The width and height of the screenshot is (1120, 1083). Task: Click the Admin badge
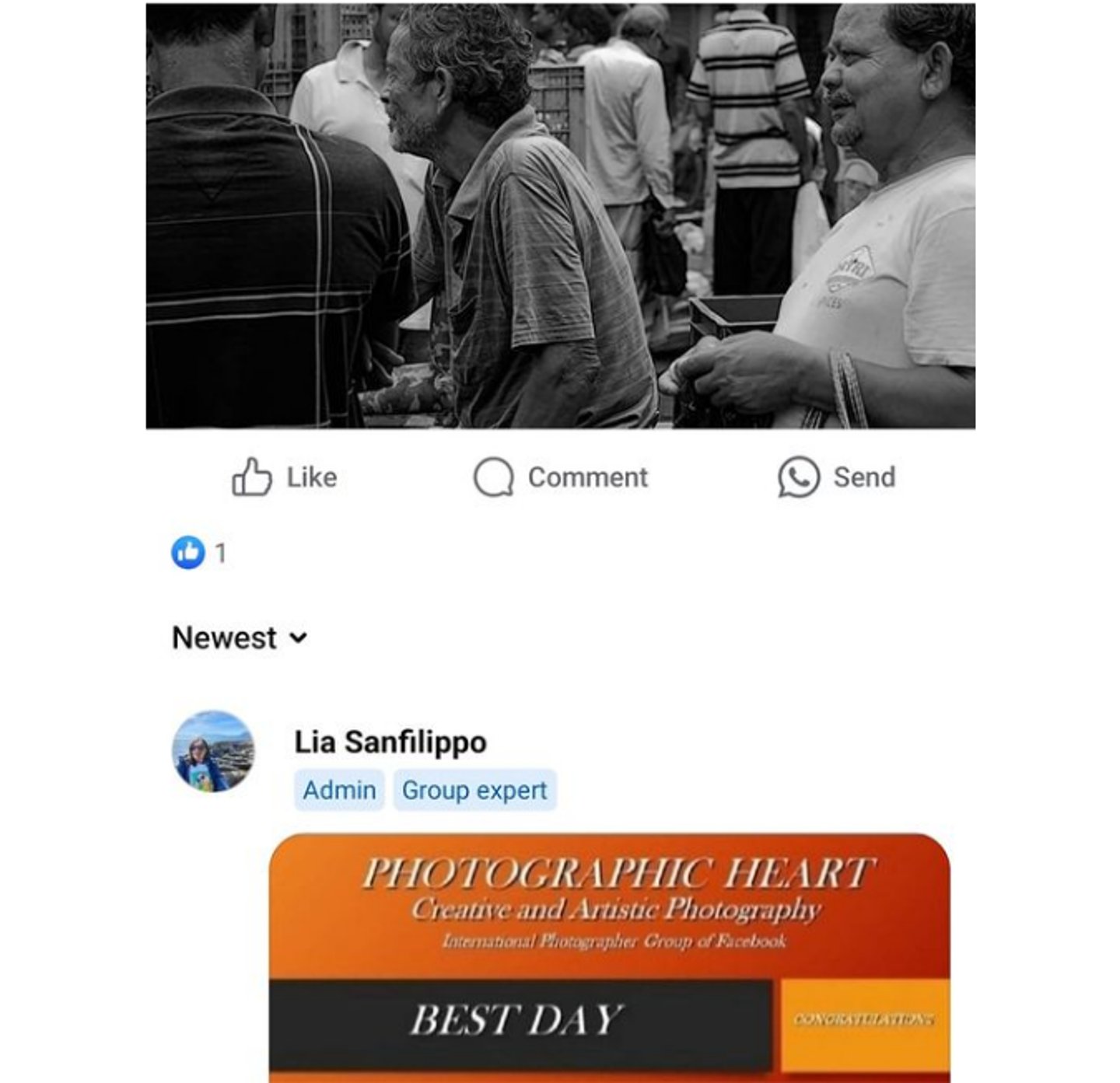pyautogui.click(x=339, y=790)
